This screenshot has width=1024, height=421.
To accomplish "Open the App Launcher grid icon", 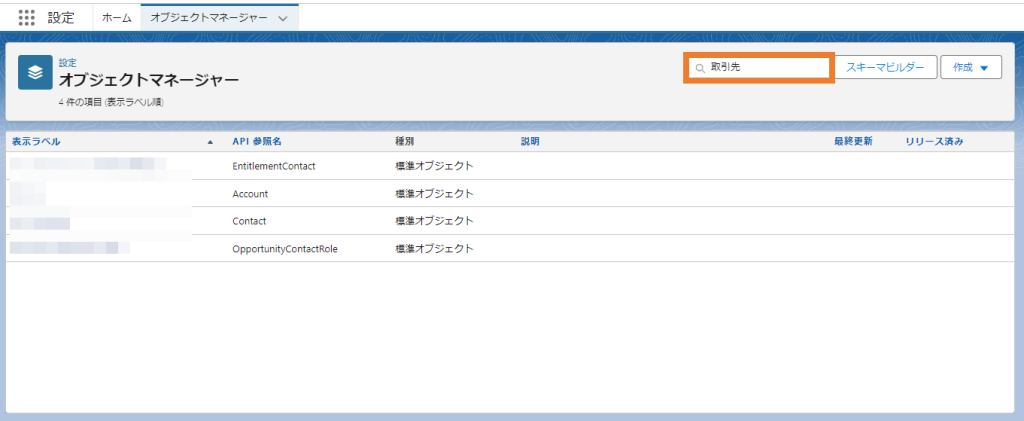I will tap(26, 18).
